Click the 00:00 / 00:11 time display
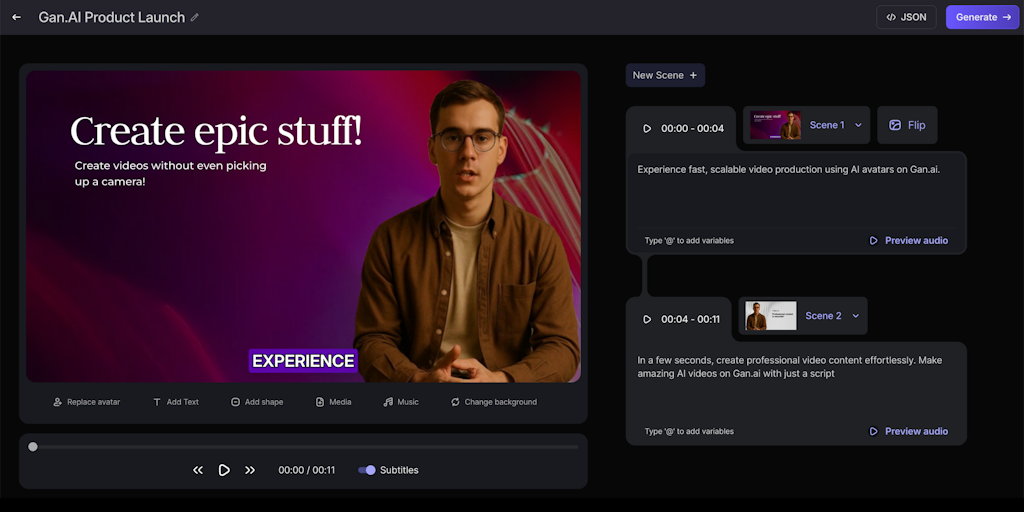 306,470
